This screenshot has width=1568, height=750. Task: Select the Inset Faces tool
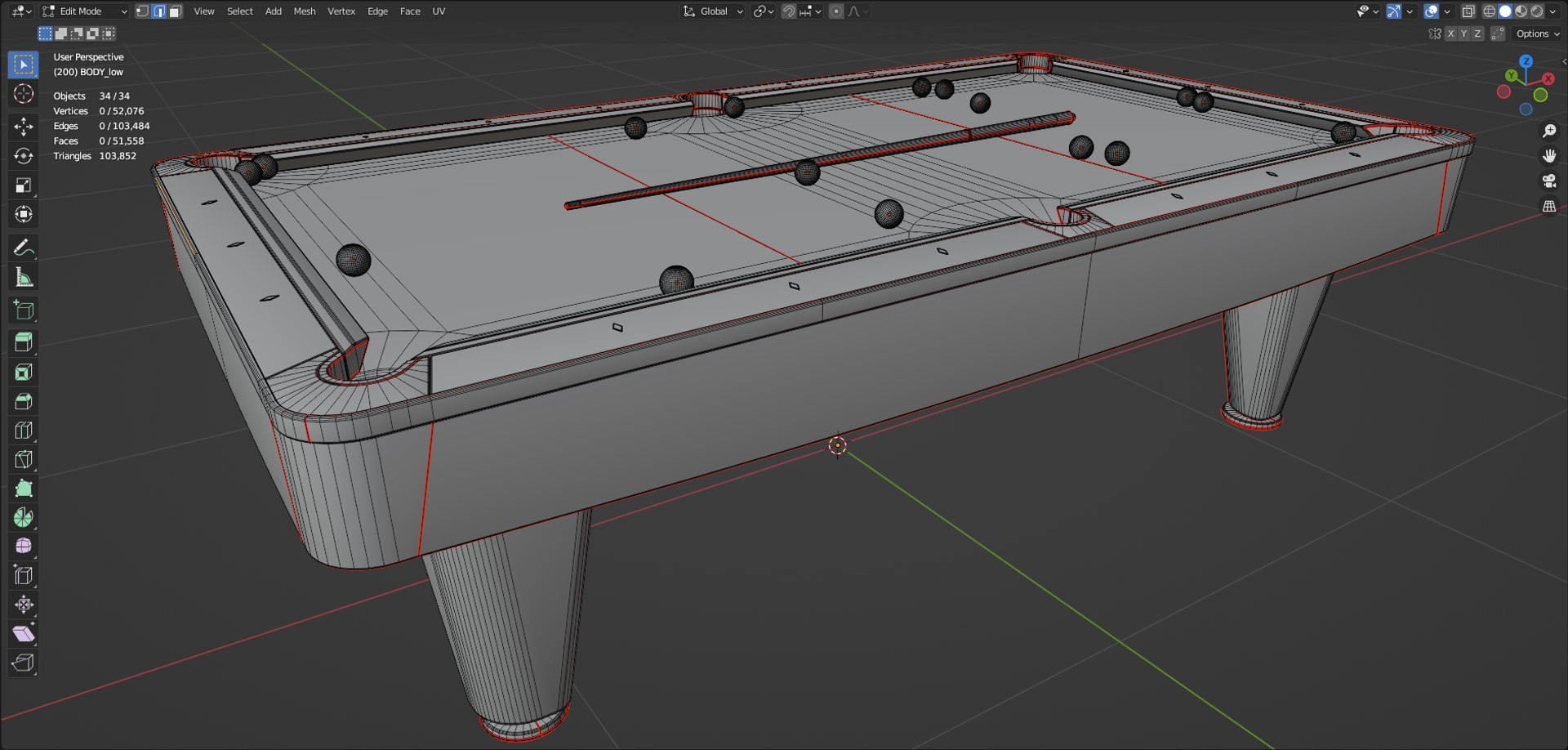(x=23, y=372)
